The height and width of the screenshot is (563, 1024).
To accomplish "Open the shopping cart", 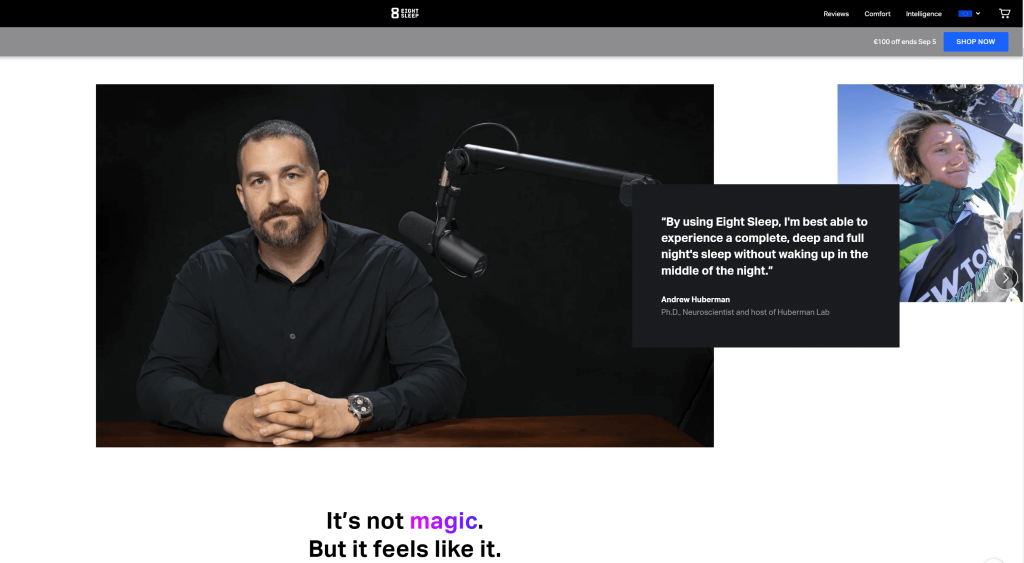I will [1004, 13].
